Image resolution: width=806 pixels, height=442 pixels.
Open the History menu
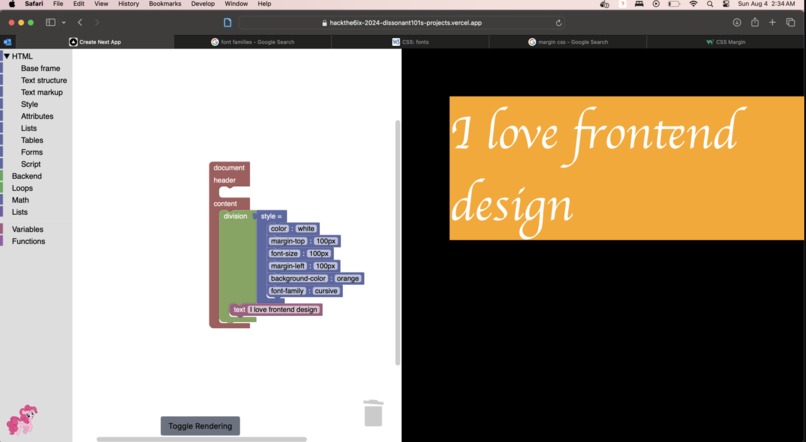pos(129,4)
